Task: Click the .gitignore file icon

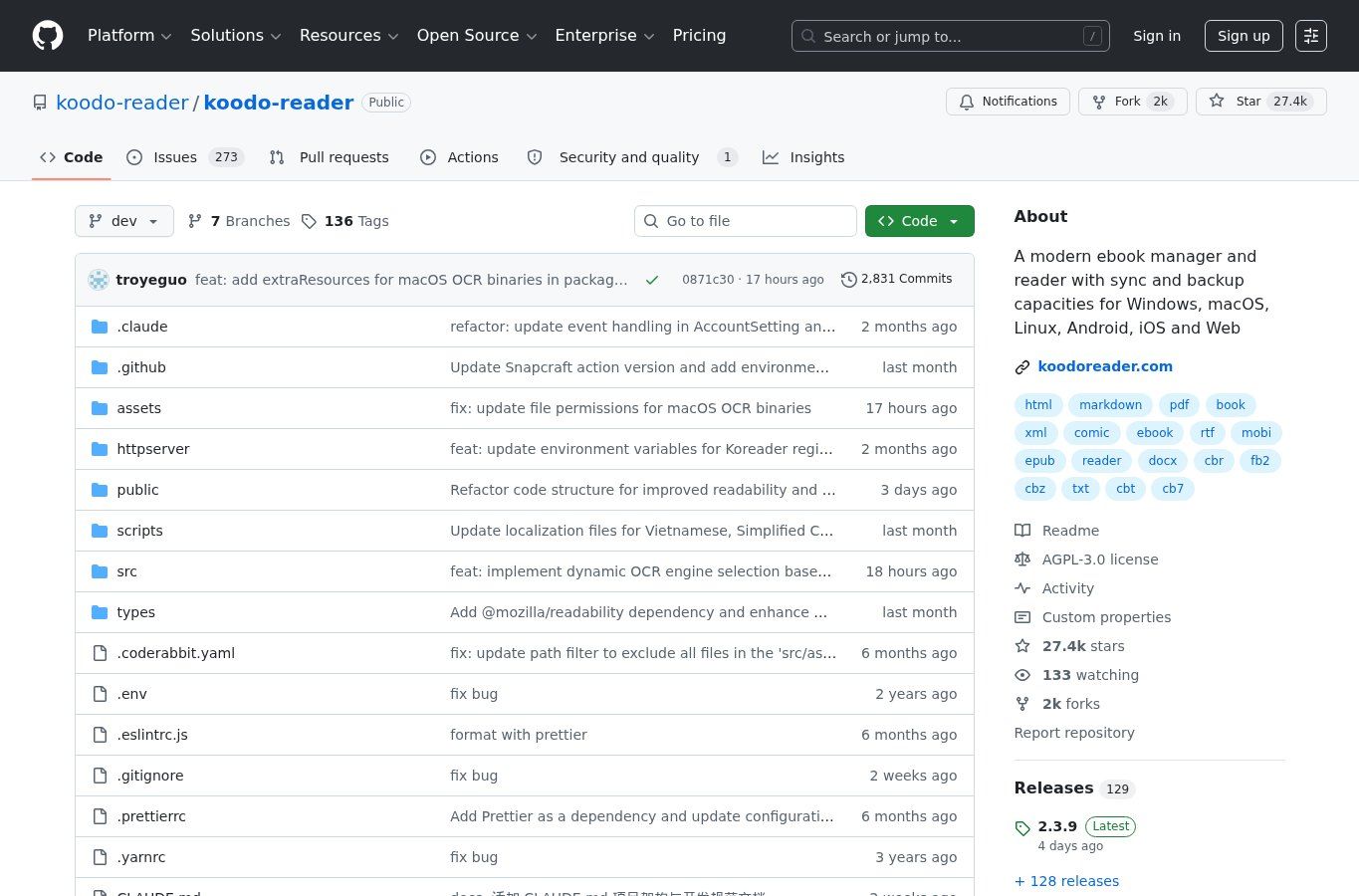Action: [100, 776]
